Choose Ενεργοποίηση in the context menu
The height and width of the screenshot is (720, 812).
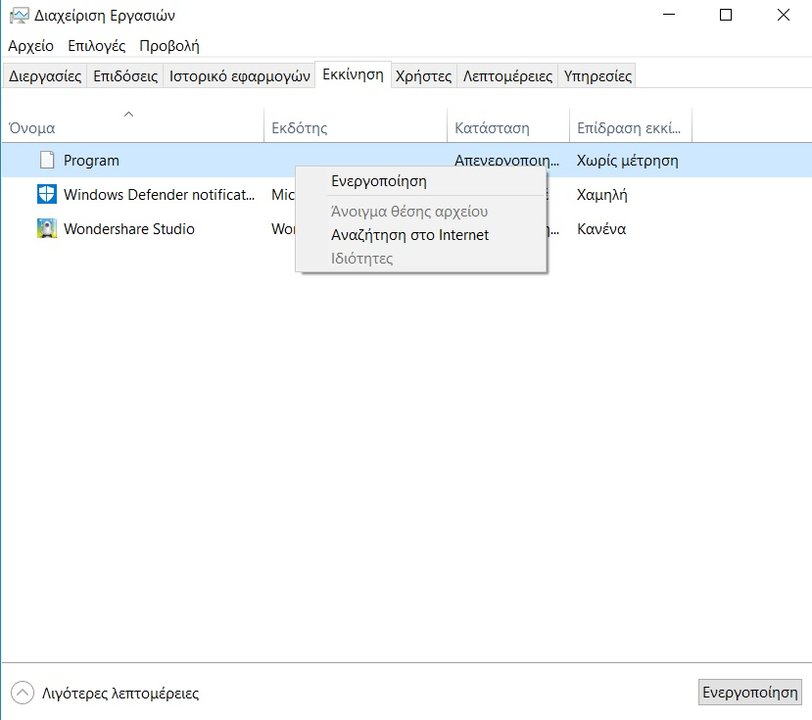[x=379, y=181]
